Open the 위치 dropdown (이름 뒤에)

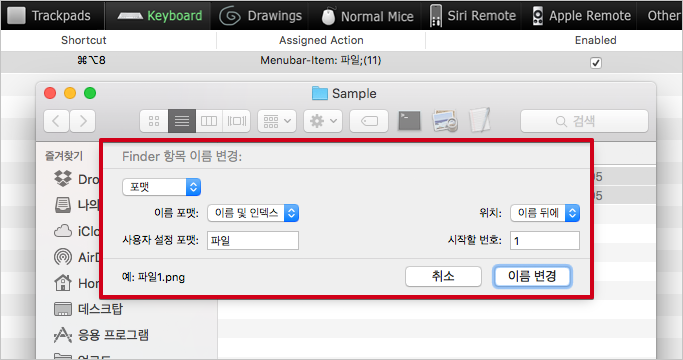pos(545,213)
